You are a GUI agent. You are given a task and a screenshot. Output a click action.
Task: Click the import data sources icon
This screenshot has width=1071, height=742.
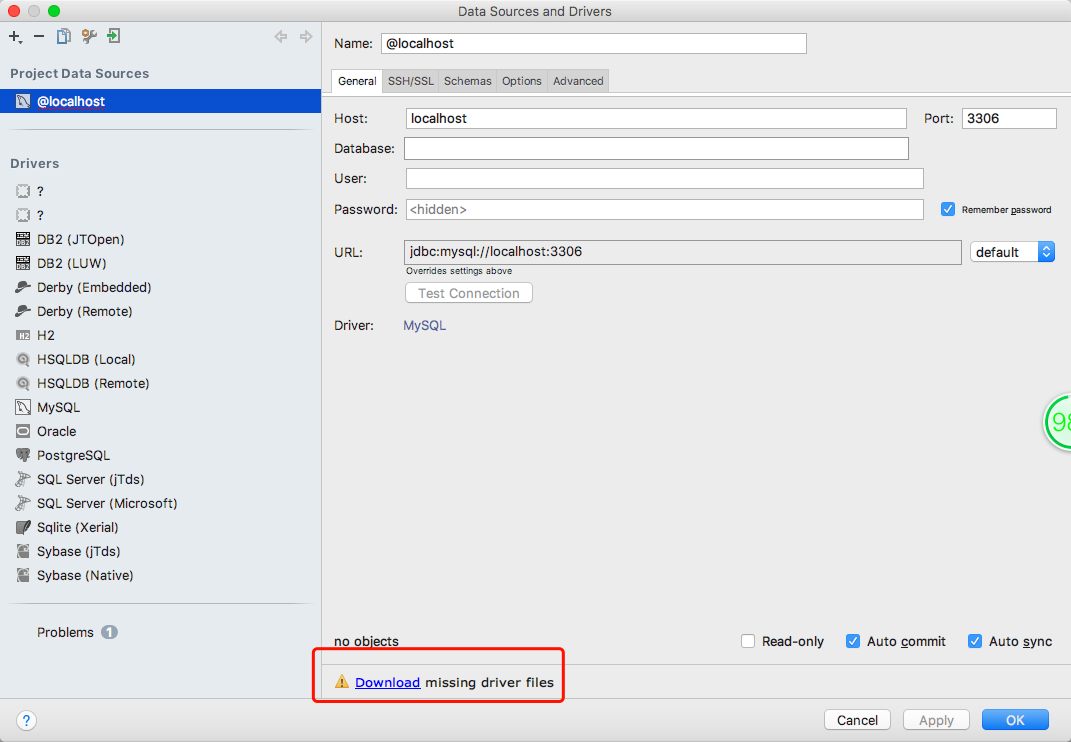(x=113, y=36)
